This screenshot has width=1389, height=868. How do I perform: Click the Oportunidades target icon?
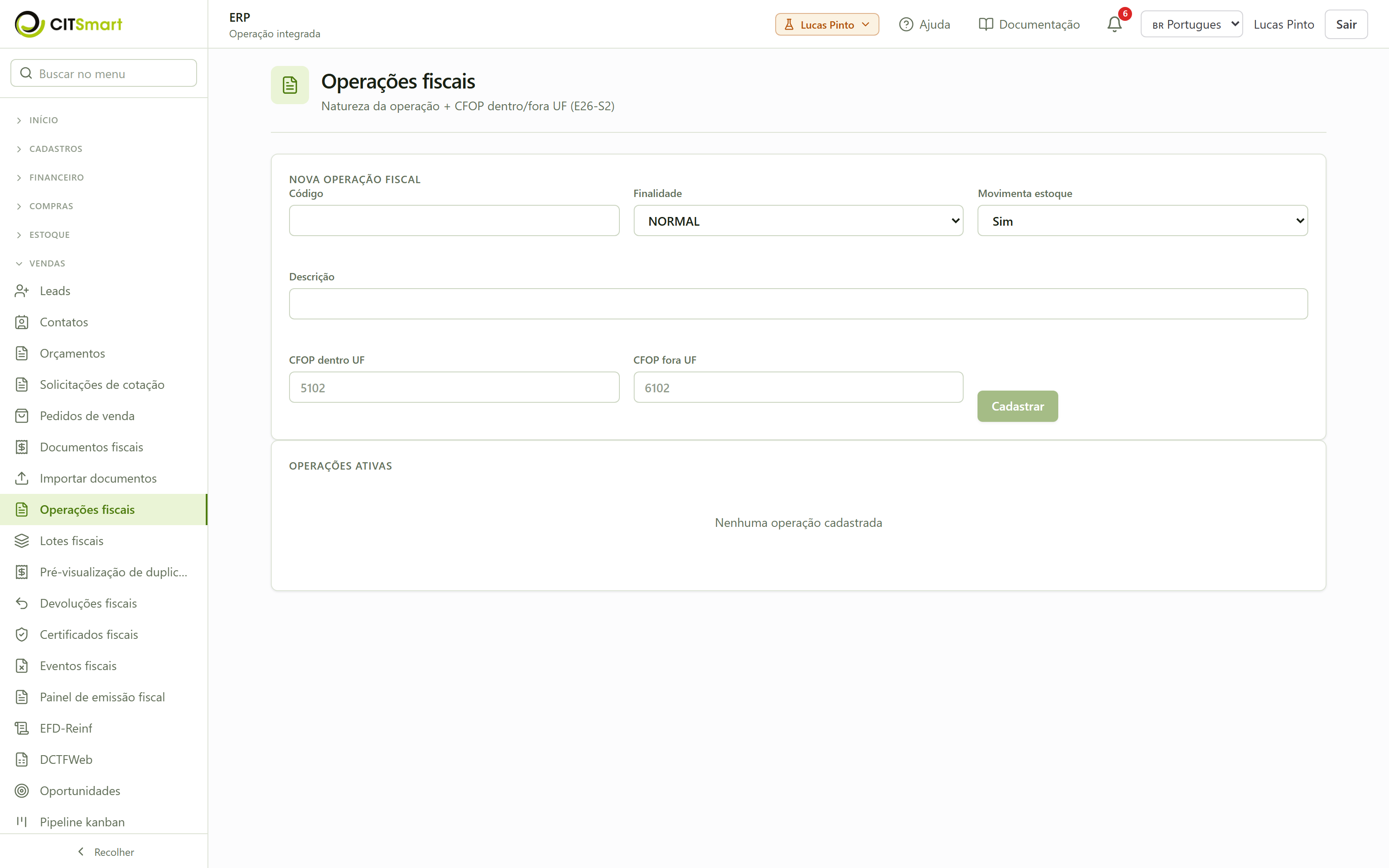(x=22, y=791)
